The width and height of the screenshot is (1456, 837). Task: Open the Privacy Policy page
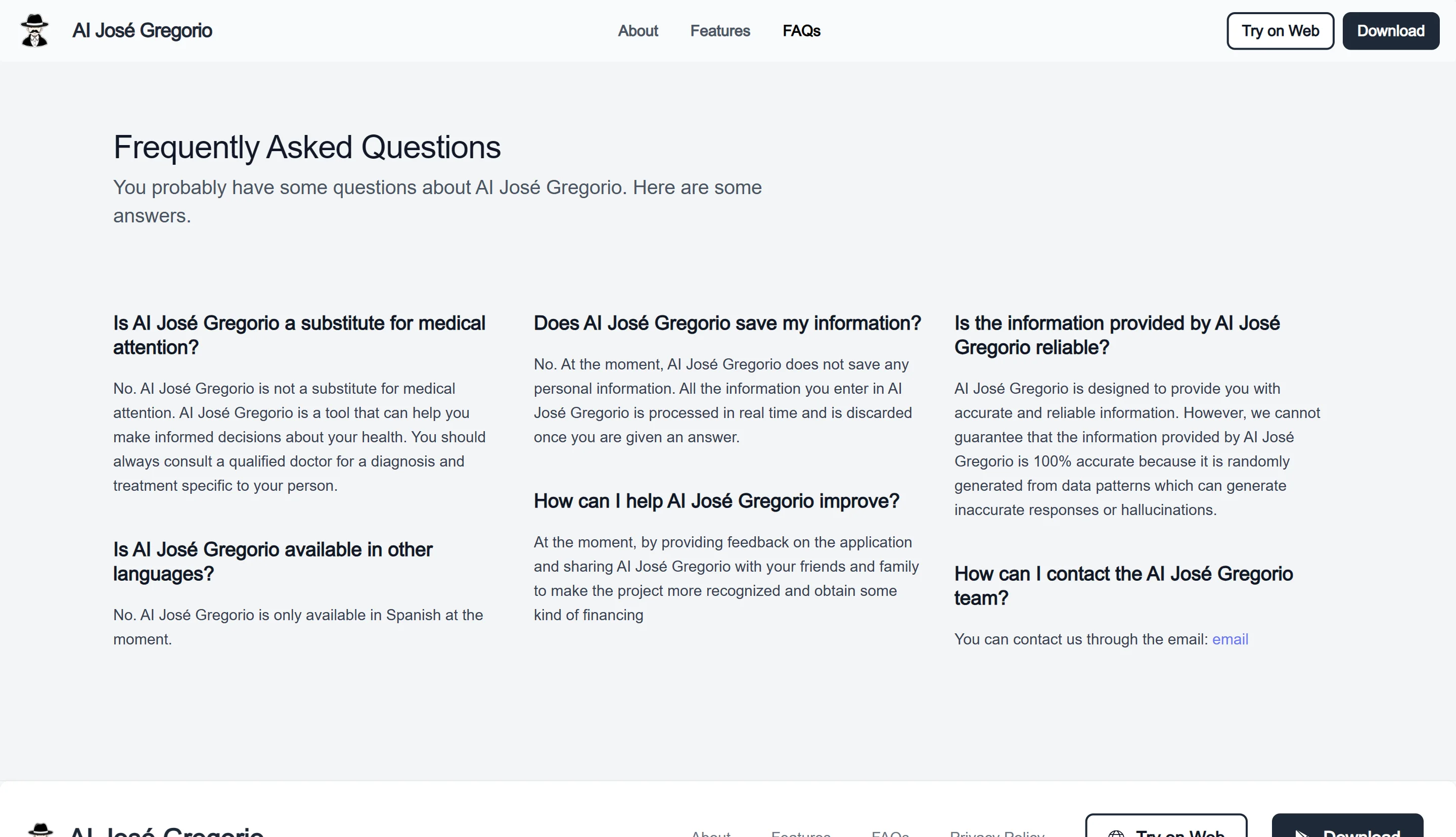(997, 833)
